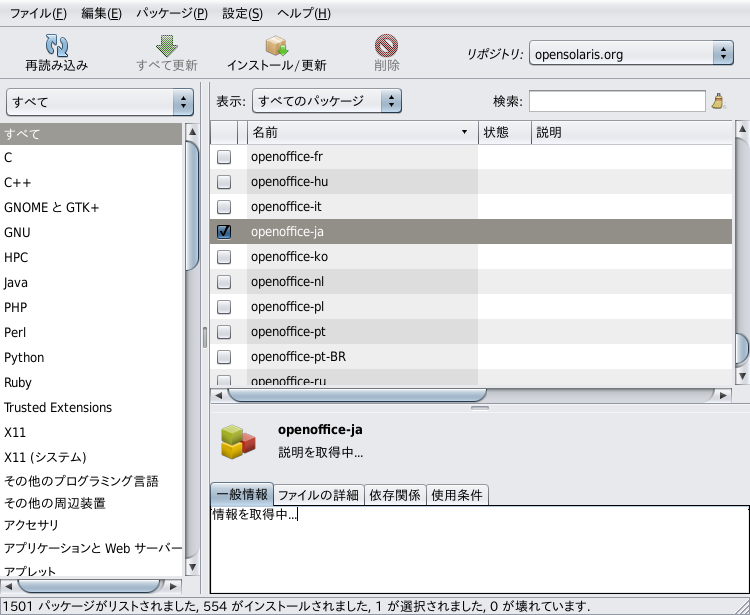Click the インストール/更新 package icon
Screen dimensions: 750x615
point(276,46)
